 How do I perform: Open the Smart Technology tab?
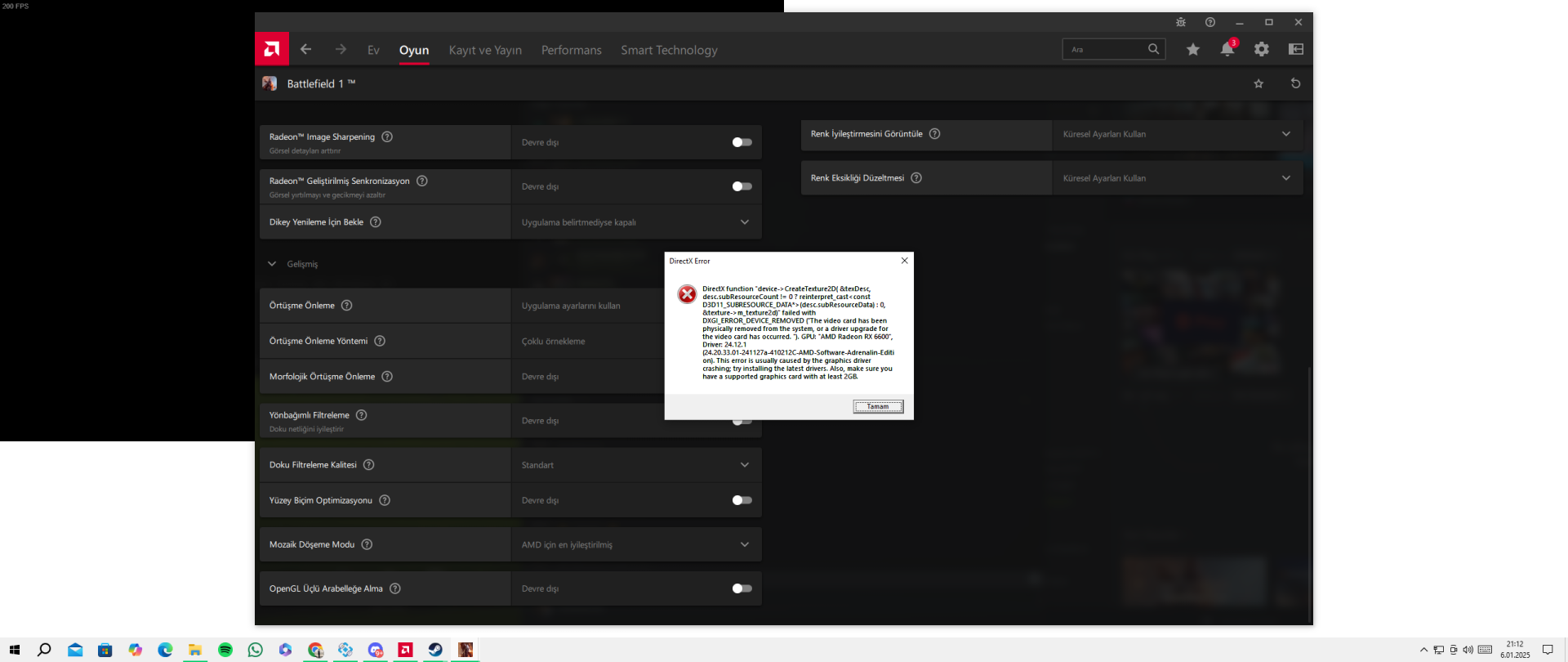pos(669,50)
